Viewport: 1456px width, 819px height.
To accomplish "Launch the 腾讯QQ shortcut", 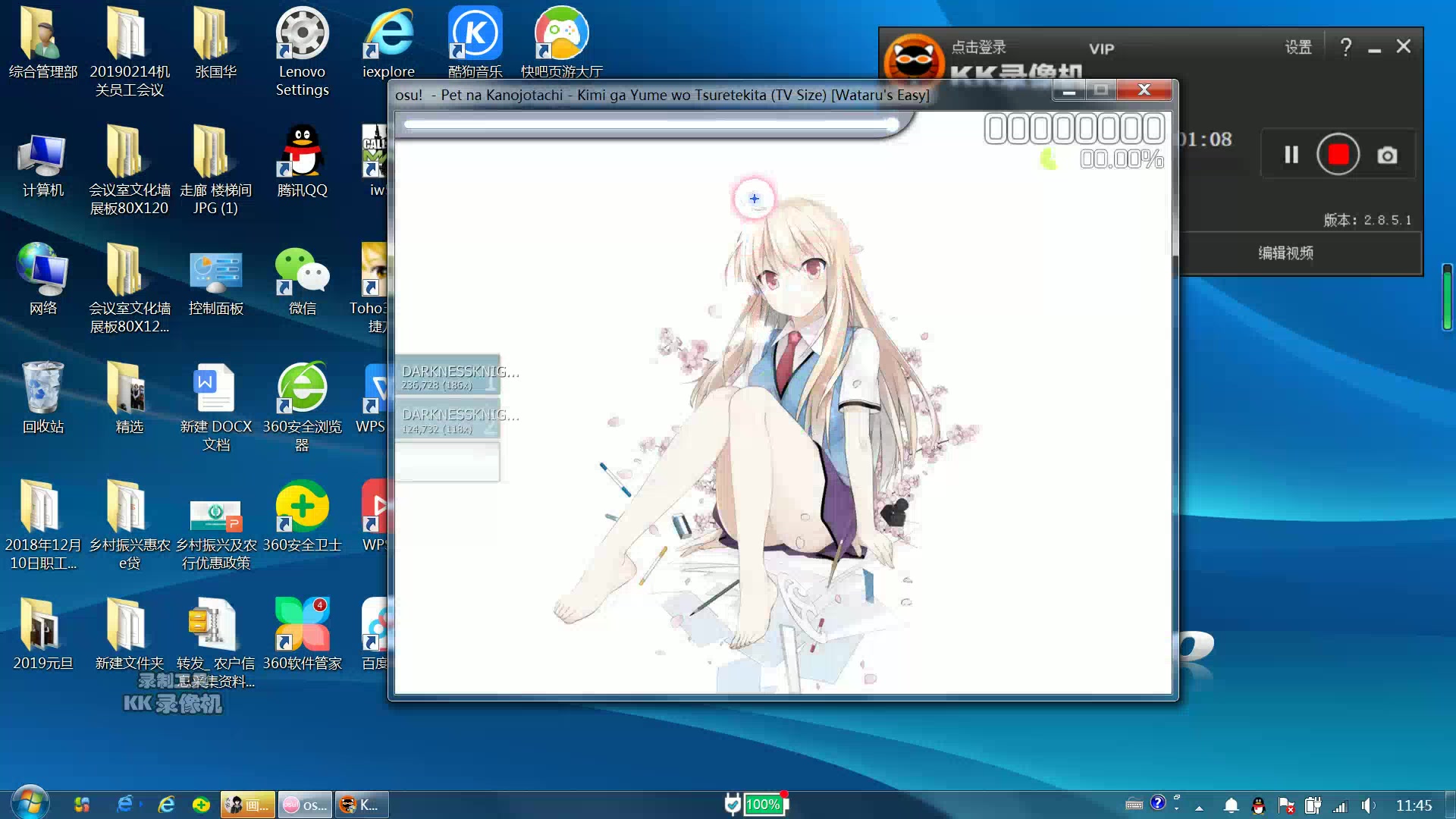I will [302, 162].
